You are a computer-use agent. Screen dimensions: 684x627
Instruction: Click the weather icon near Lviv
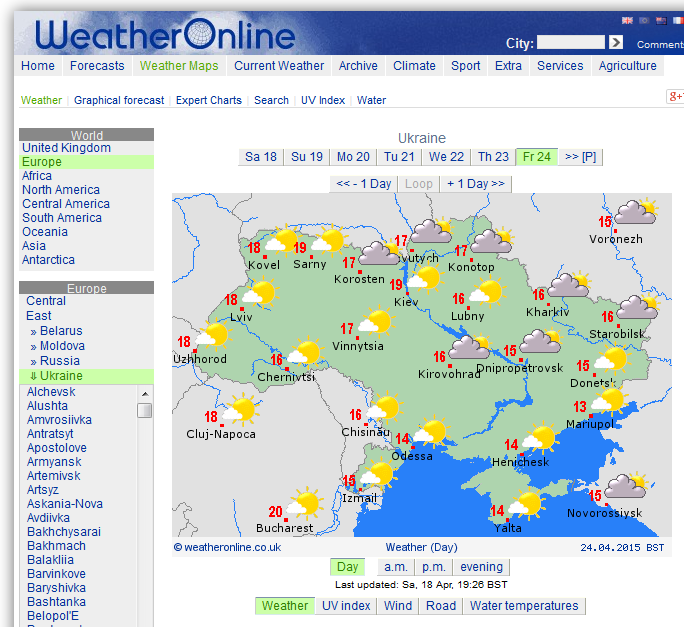point(260,293)
